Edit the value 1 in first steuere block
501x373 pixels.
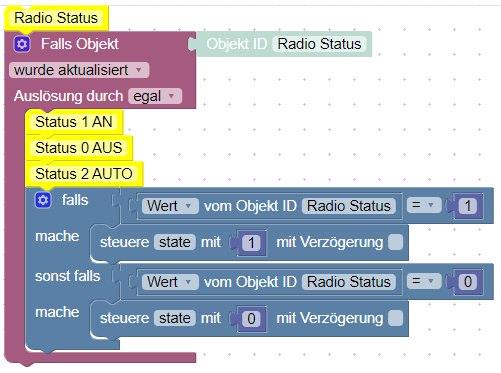tap(251, 242)
